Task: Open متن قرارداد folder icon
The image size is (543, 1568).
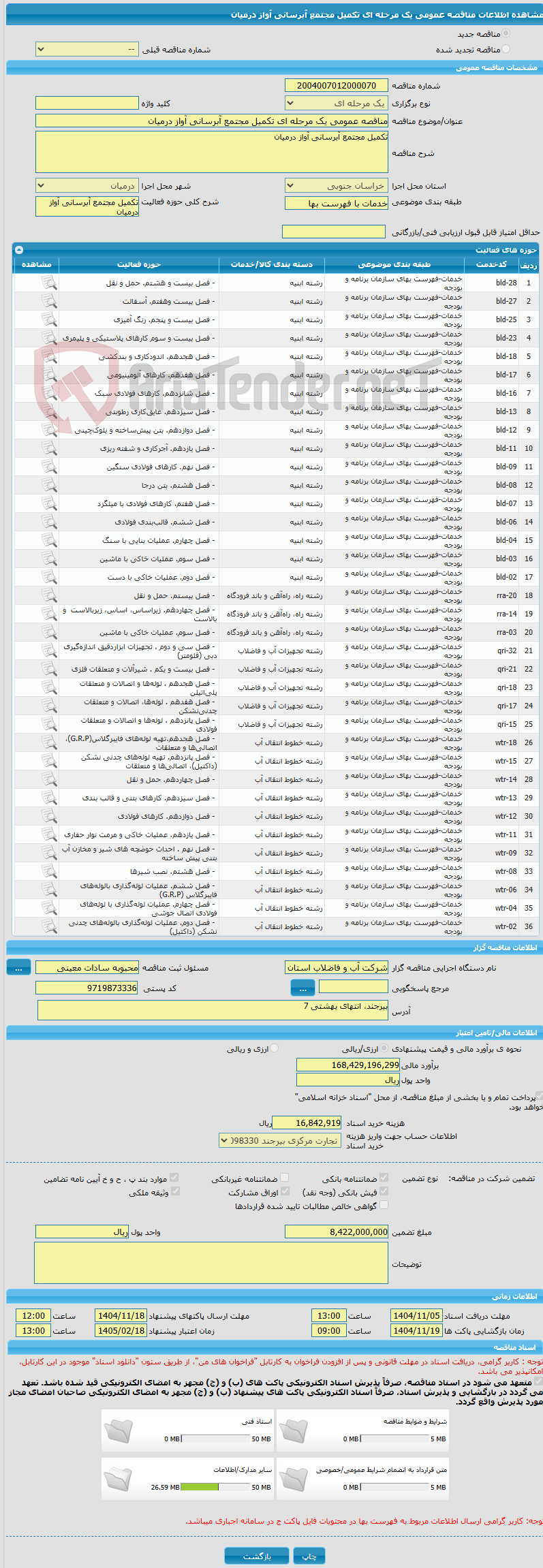Action: (x=294, y=1479)
